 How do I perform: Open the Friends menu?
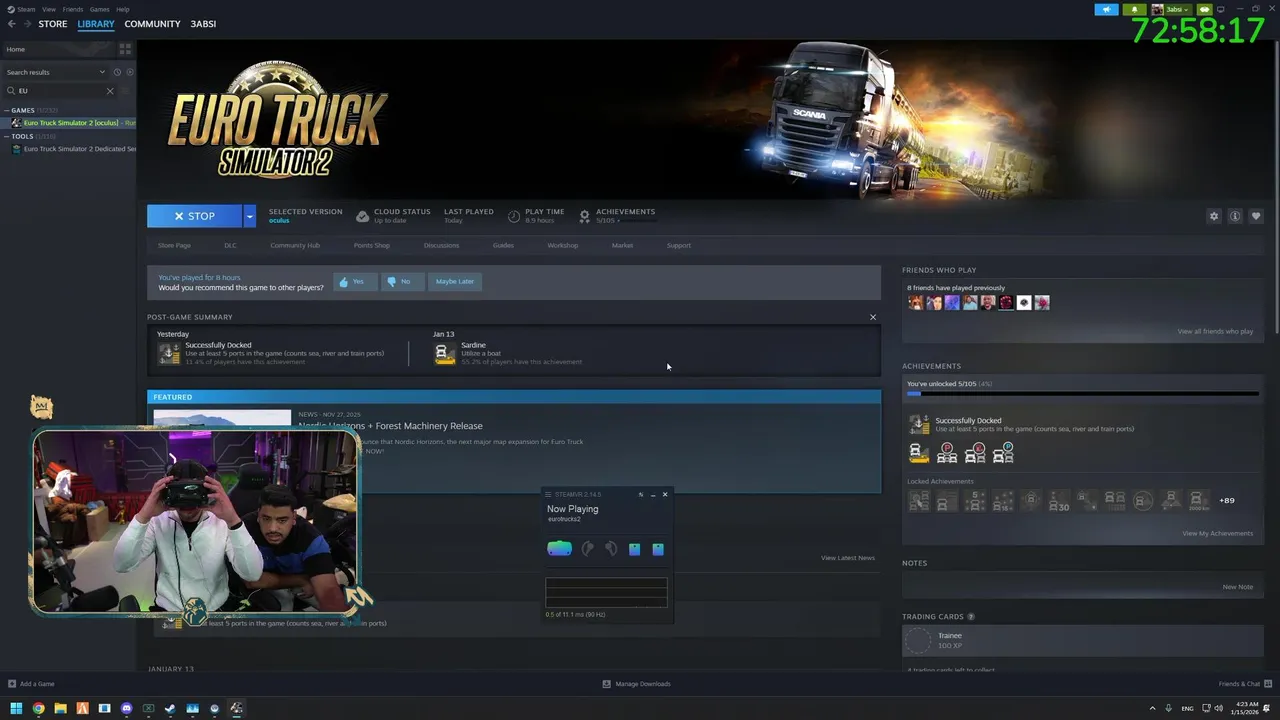pyautogui.click(x=73, y=9)
